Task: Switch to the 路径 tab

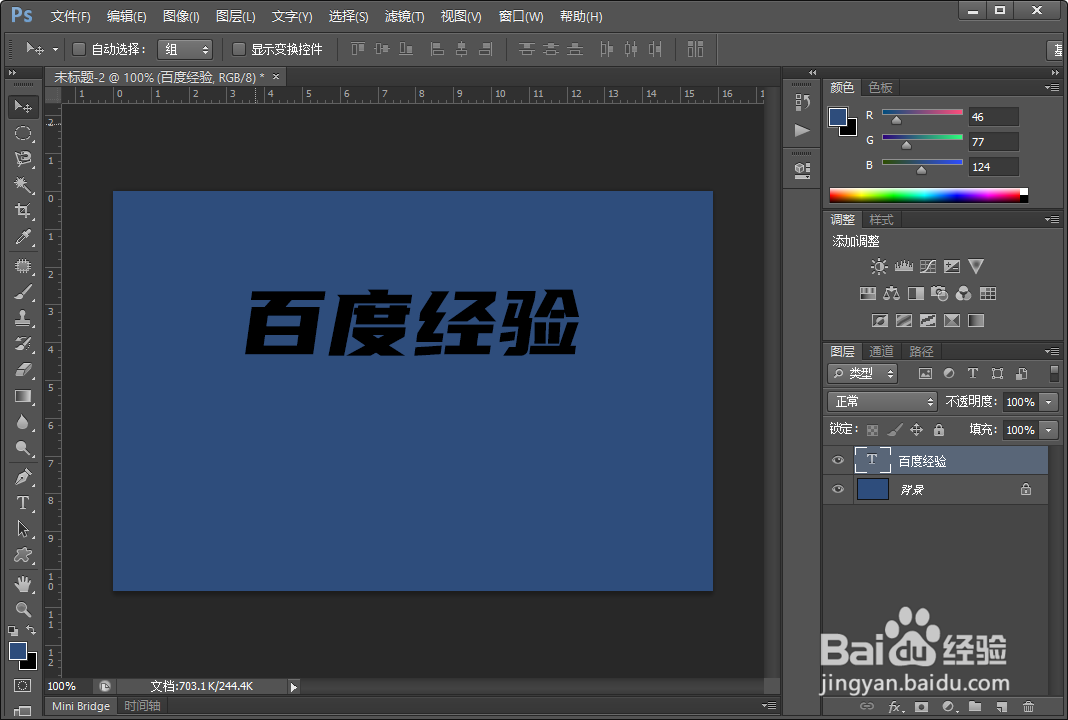Action: 921,351
